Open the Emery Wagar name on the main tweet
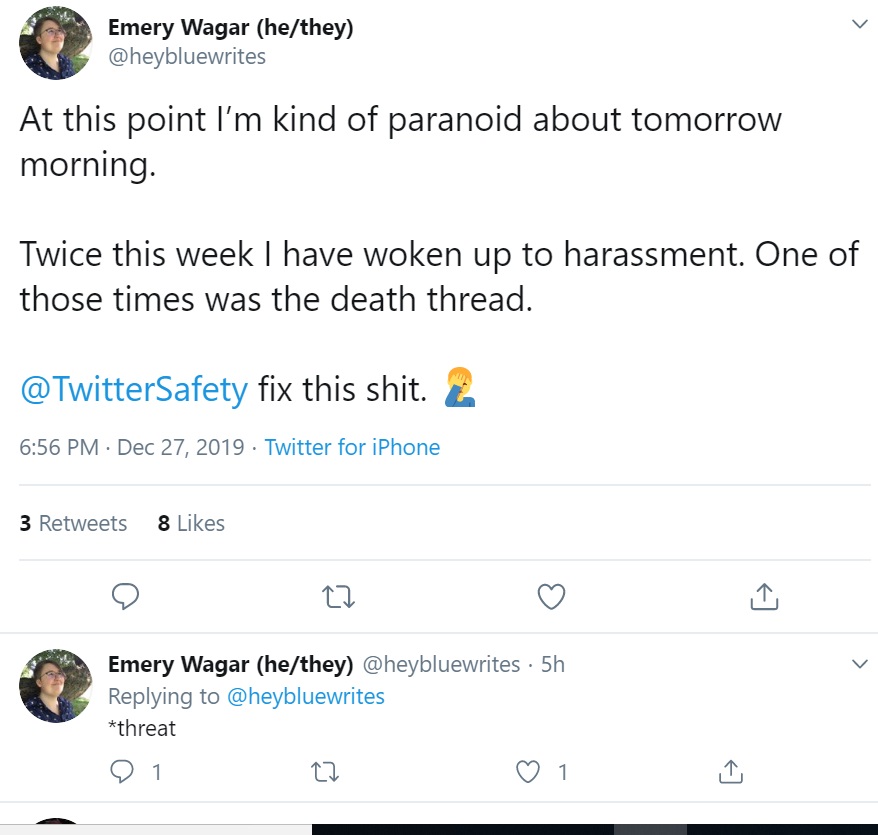 (x=231, y=27)
